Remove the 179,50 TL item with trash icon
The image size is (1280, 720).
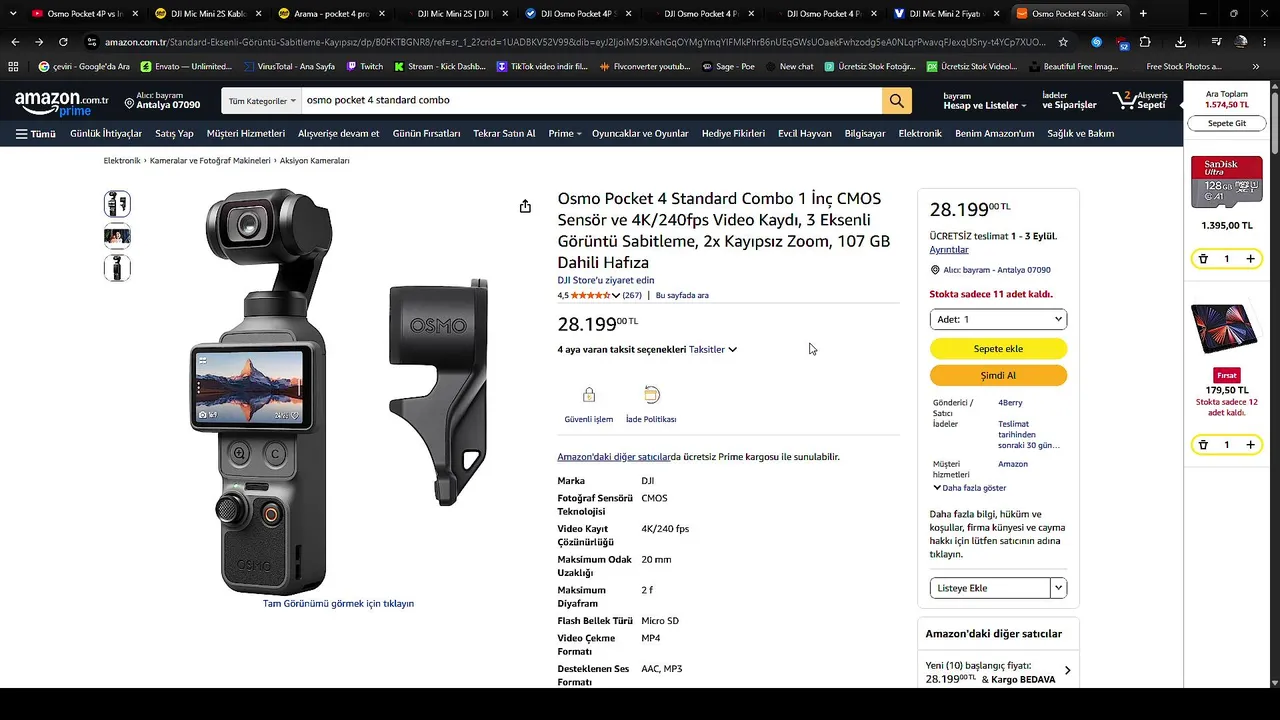pos(1203,445)
